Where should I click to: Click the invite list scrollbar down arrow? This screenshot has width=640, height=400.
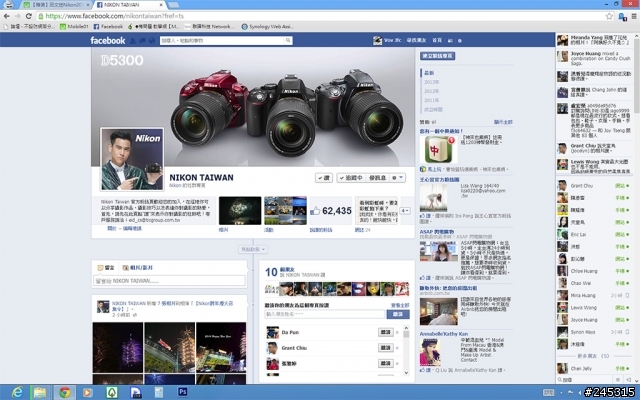[406, 372]
